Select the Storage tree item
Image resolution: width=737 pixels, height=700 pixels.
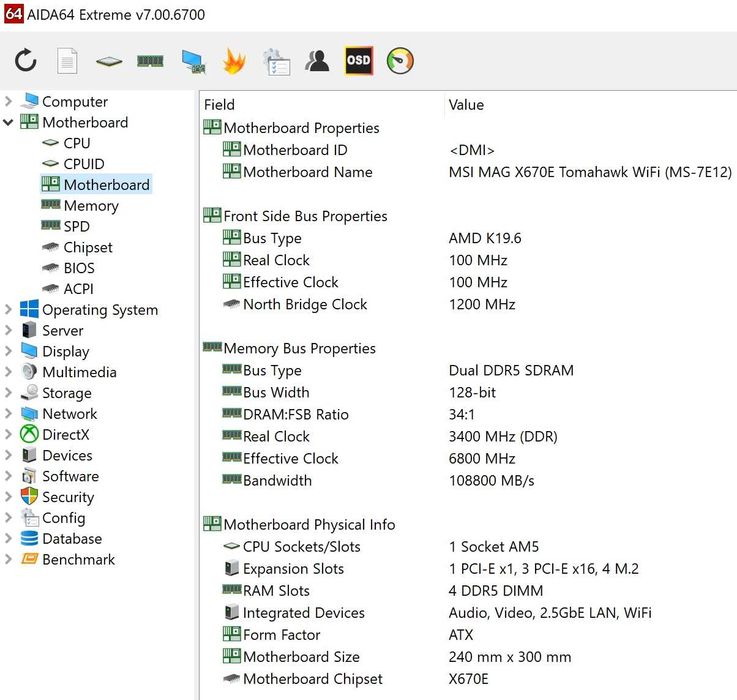56,393
